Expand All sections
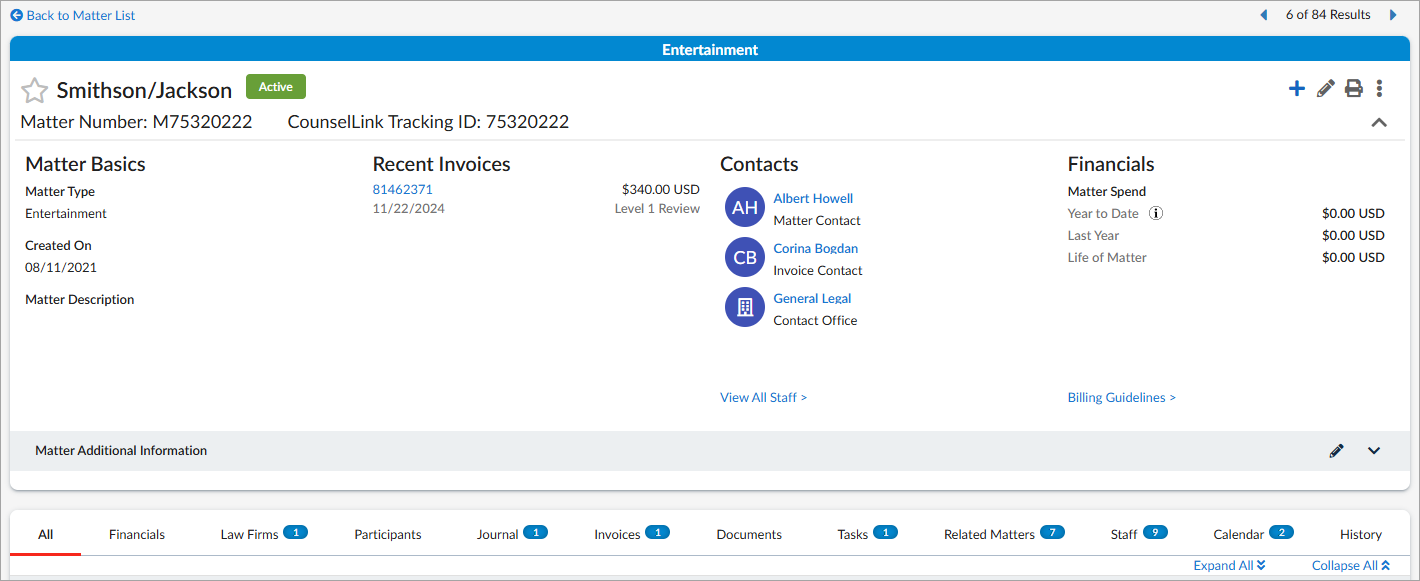 (1229, 565)
